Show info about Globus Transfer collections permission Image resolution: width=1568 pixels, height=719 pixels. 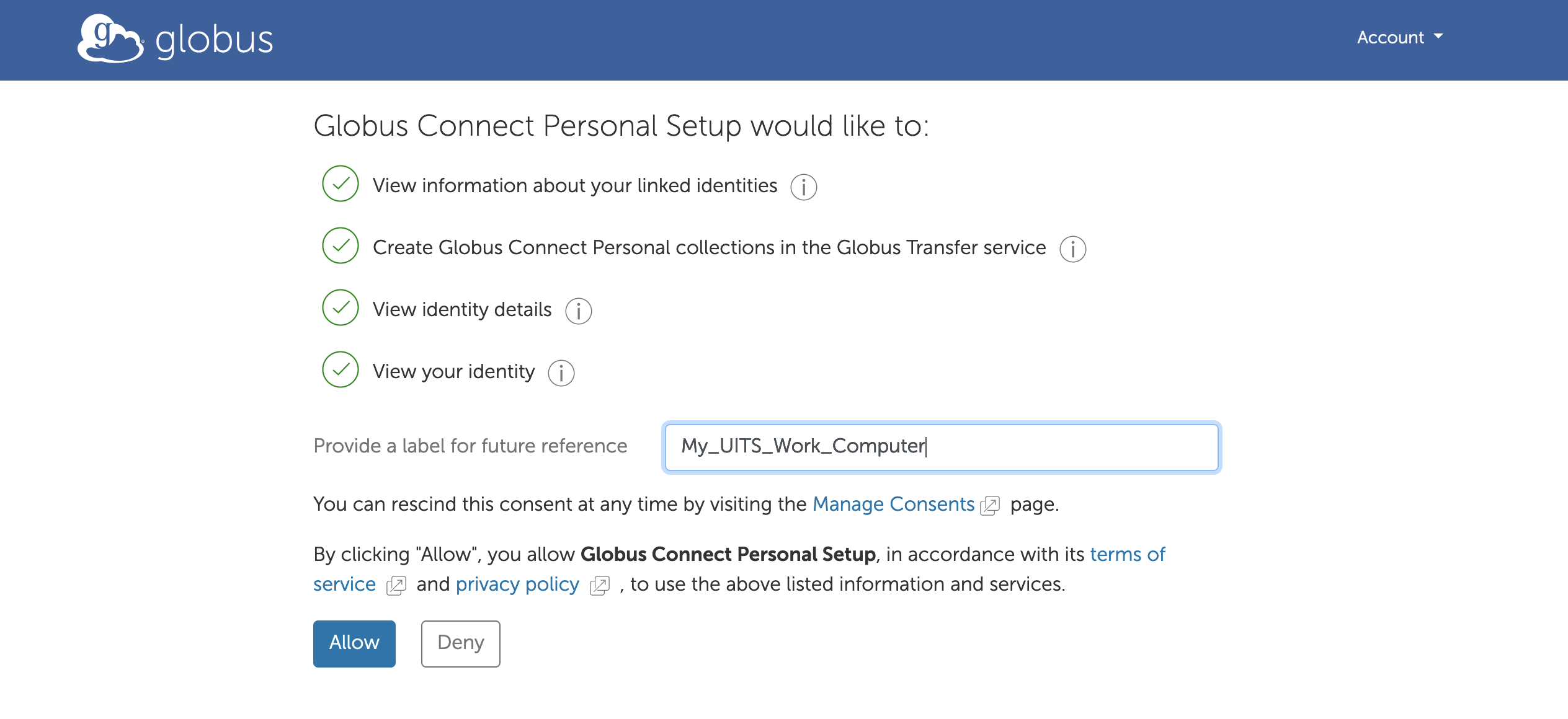1073,249
